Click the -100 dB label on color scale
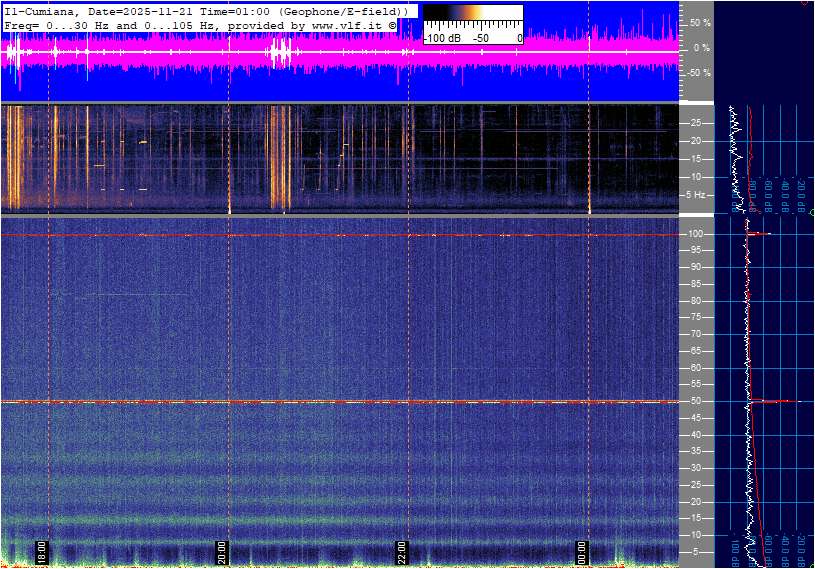815x569 pixels. coord(441,38)
